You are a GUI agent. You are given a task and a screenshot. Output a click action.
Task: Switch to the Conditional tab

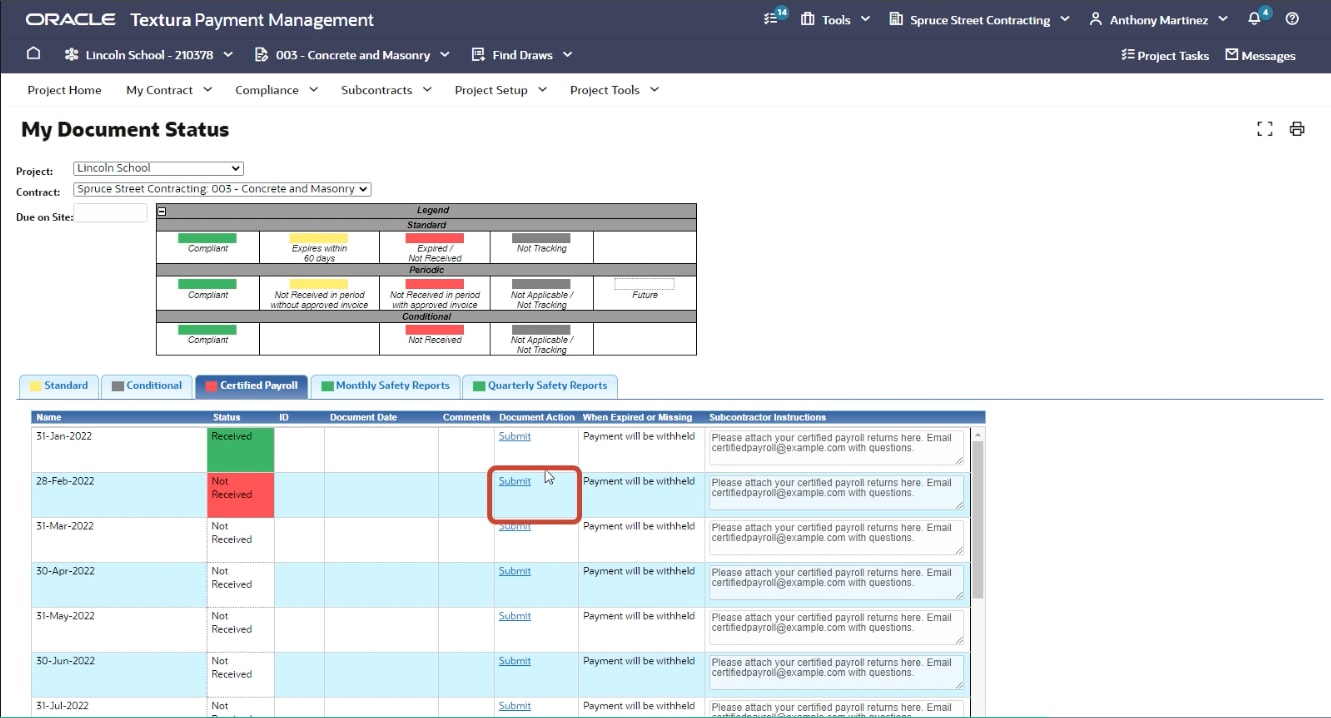(x=147, y=386)
